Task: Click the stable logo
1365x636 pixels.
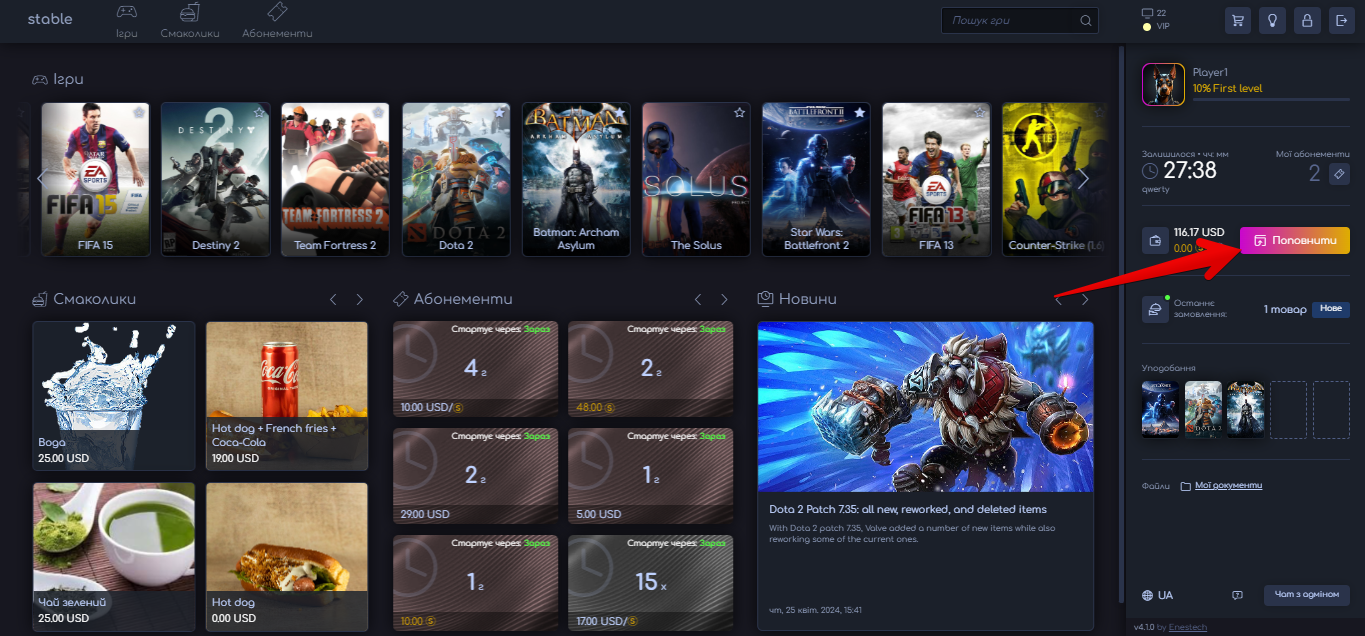Action: pyautogui.click(x=50, y=19)
